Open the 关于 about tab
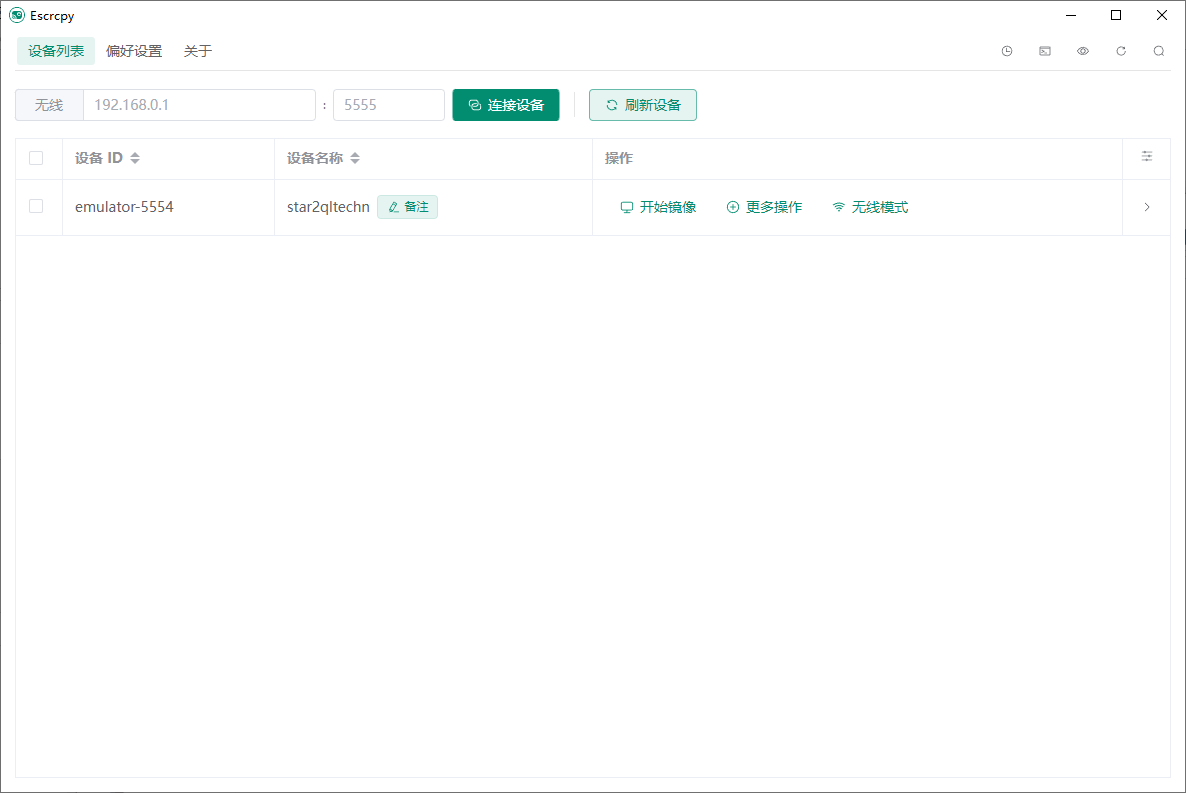Viewport: 1186px width, 793px height. [x=198, y=51]
